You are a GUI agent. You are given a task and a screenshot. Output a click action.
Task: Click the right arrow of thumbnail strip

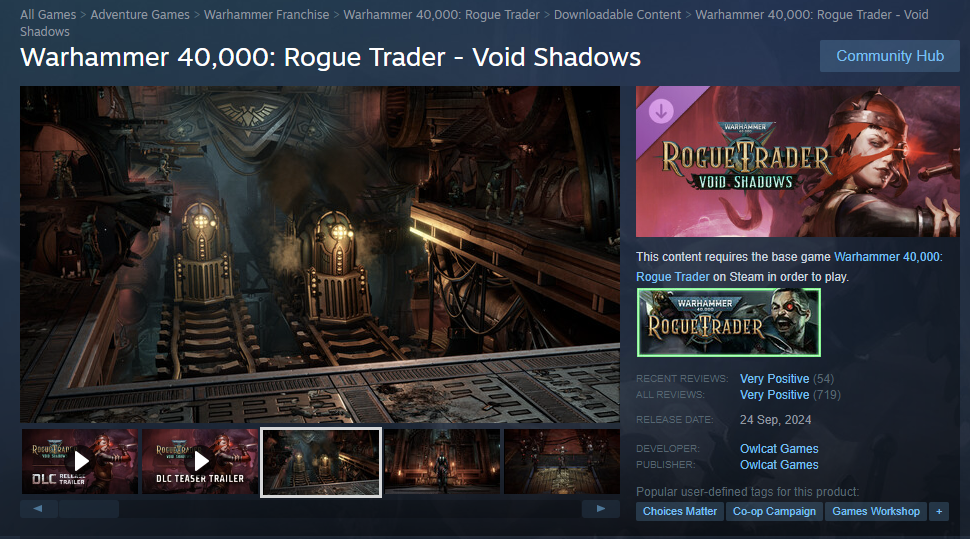pos(601,509)
